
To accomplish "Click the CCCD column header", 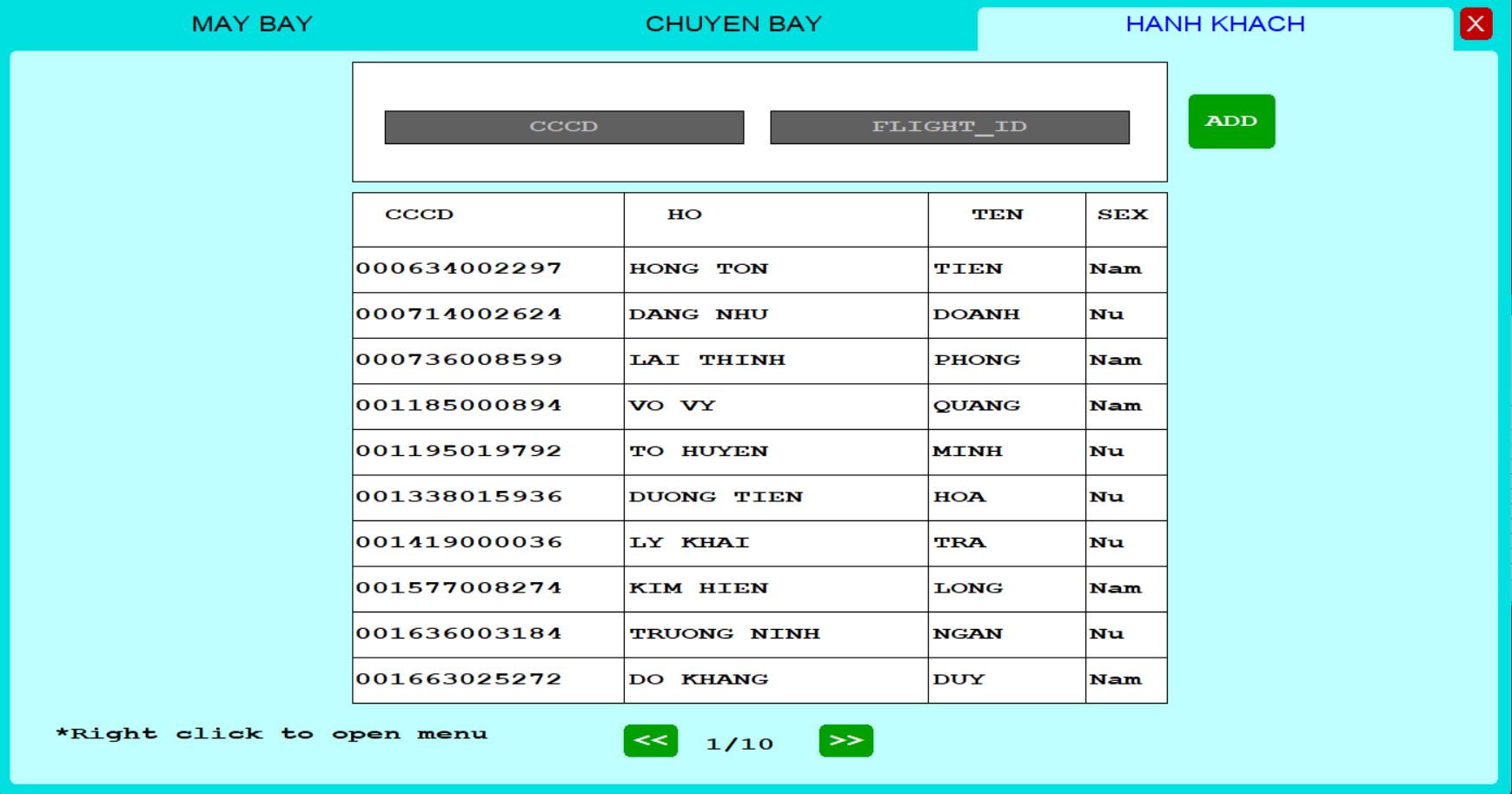I will [x=488, y=220].
